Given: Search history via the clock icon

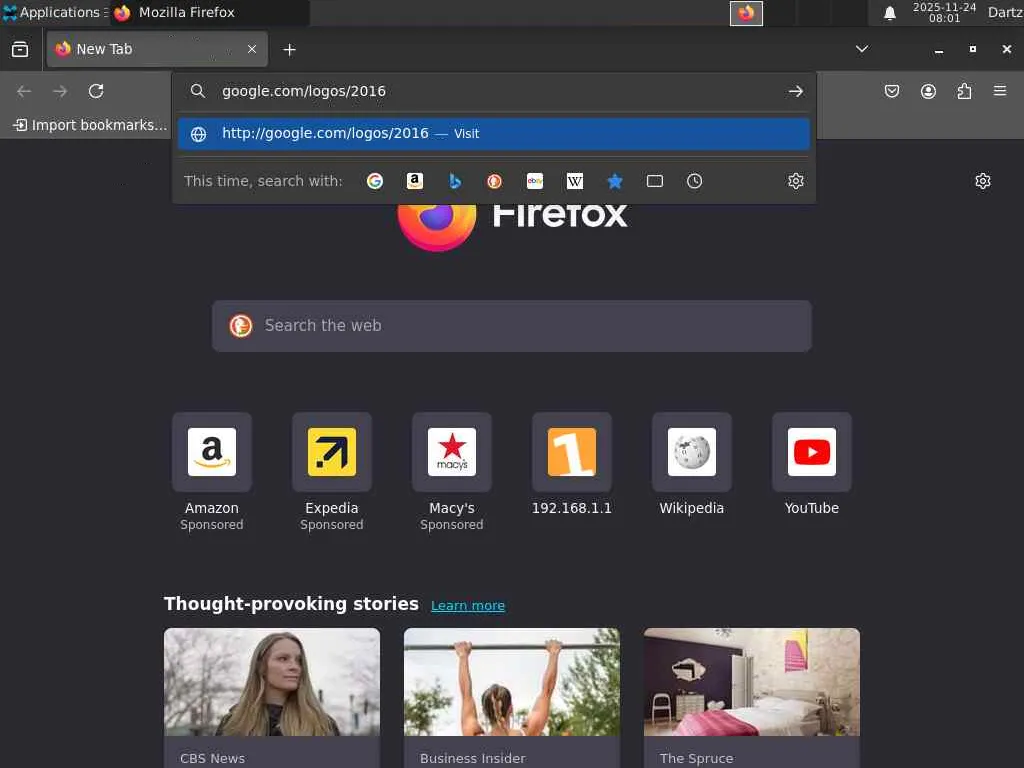Looking at the screenshot, I should [694, 181].
